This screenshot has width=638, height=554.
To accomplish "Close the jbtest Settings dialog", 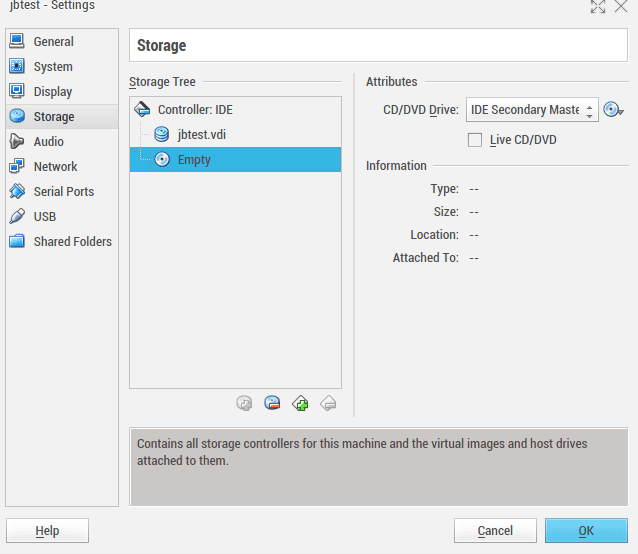I will point(621,6).
